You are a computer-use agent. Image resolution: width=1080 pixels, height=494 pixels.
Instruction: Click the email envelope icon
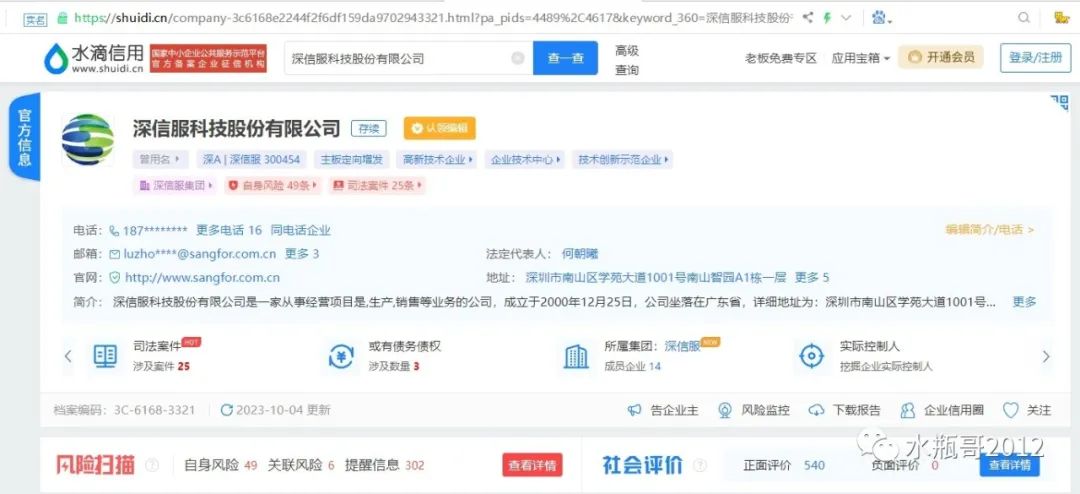[x=114, y=254]
